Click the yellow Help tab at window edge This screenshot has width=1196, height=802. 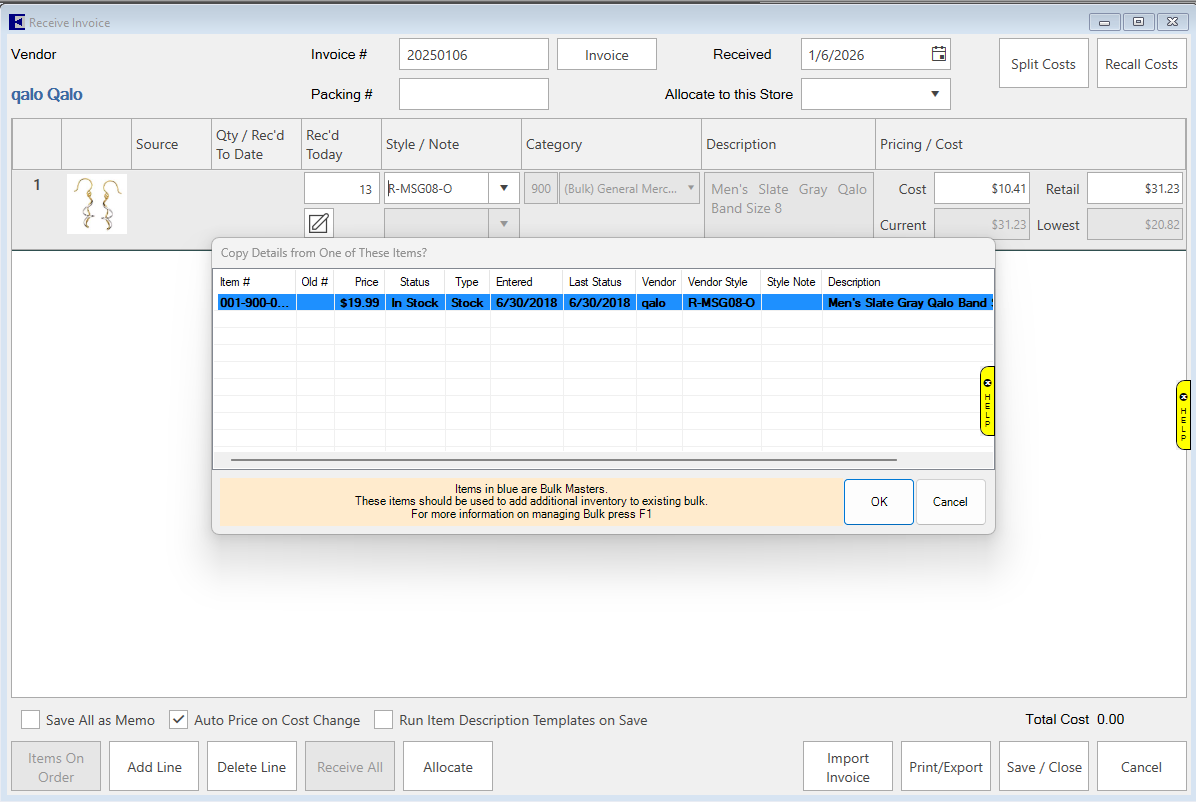pos(1184,413)
